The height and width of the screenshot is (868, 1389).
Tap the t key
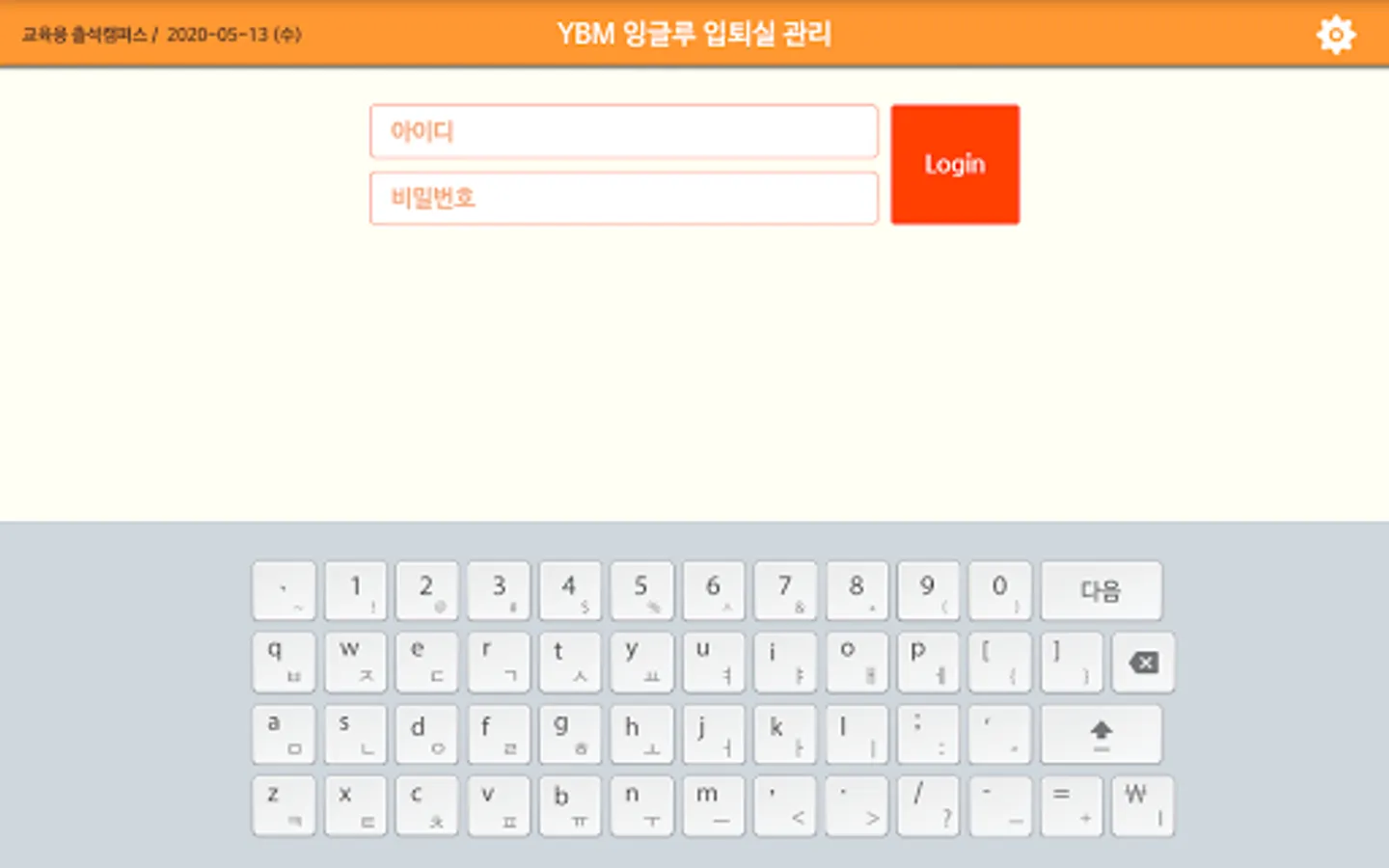pos(570,663)
